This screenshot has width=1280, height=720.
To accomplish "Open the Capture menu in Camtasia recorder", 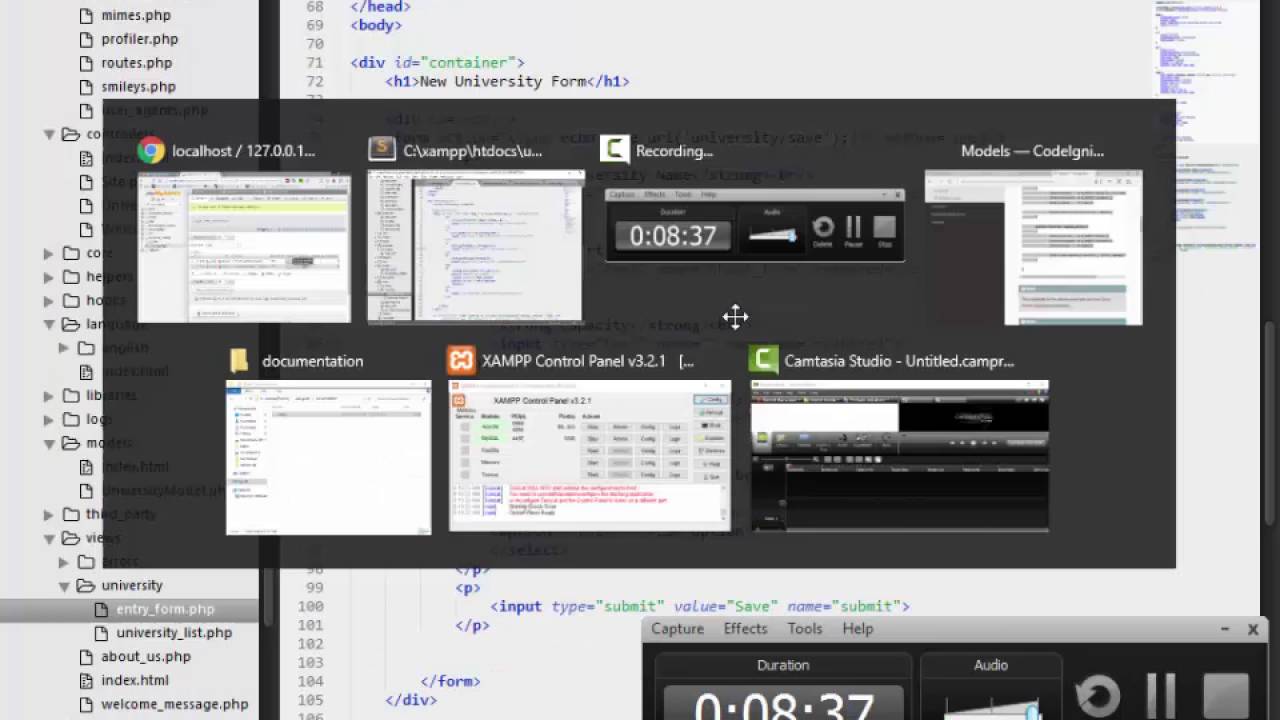I will [x=677, y=629].
